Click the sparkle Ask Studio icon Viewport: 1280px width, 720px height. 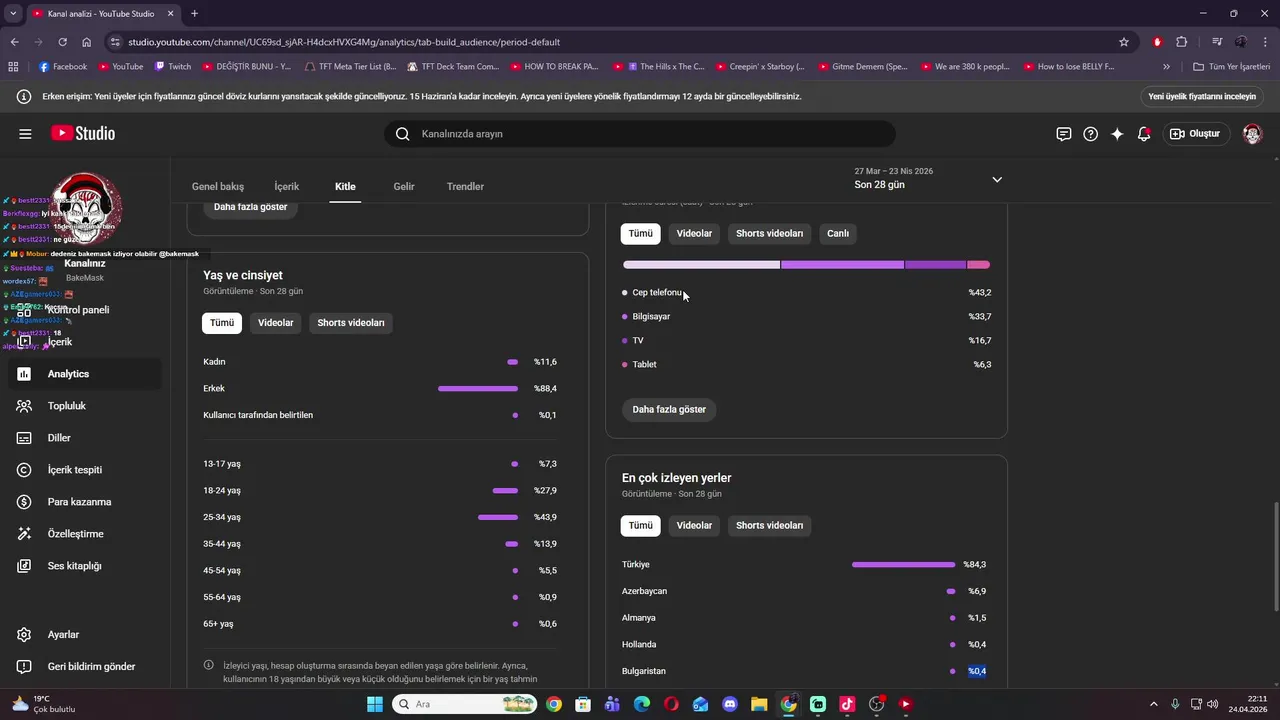[1117, 134]
